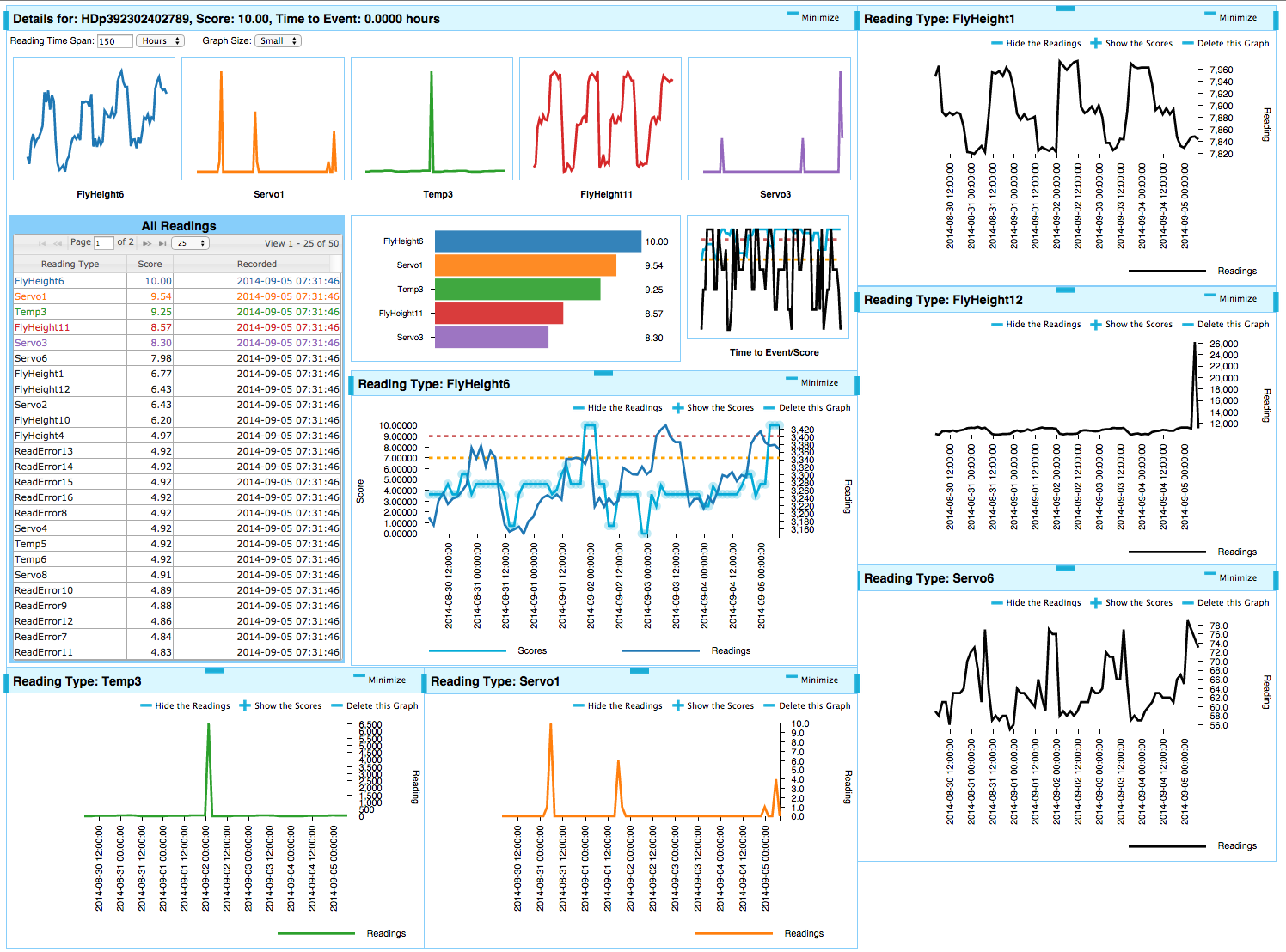Click the Reading Time Span input field
The image size is (1286, 952).
click(x=114, y=41)
